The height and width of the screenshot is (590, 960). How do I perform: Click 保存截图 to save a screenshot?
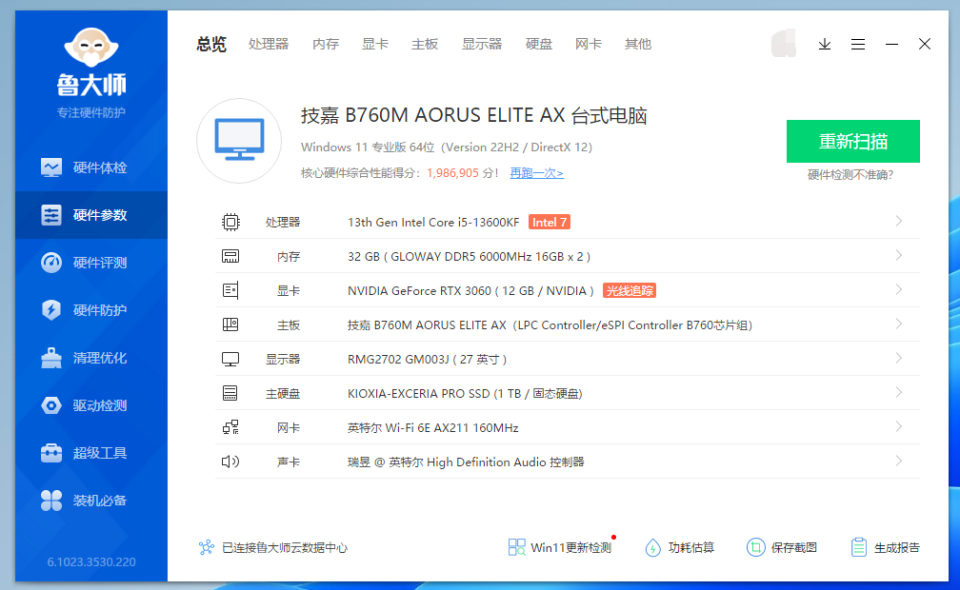pyautogui.click(x=781, y=547)
